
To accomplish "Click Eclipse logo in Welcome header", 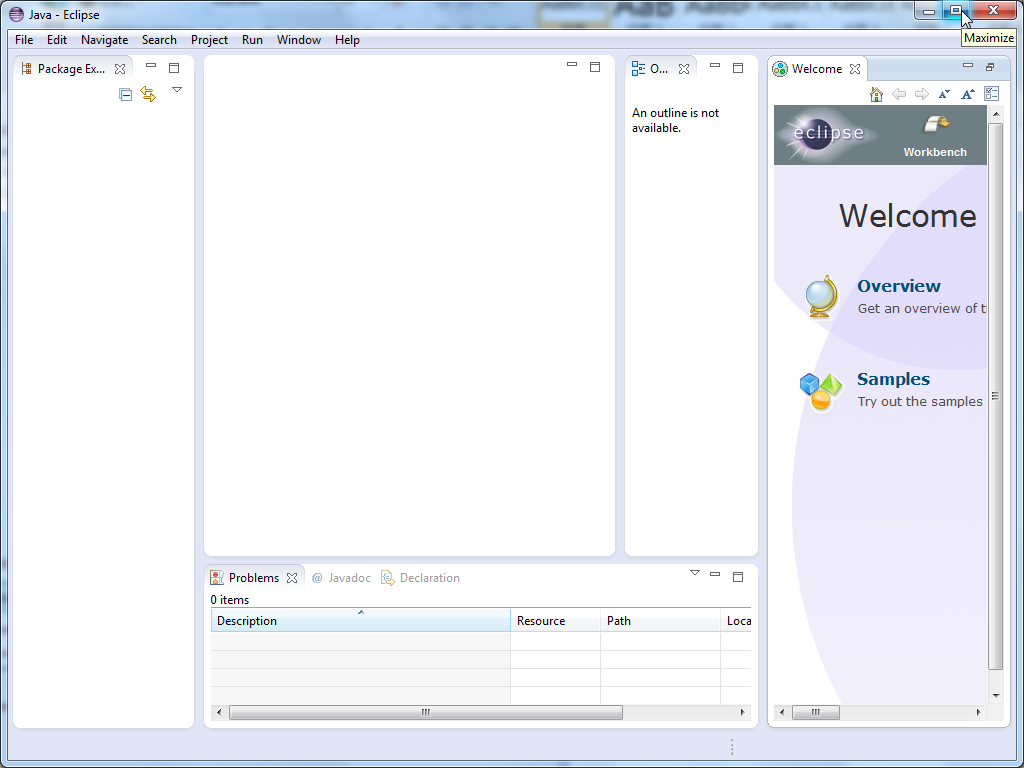I will click(x=828, y=135).
